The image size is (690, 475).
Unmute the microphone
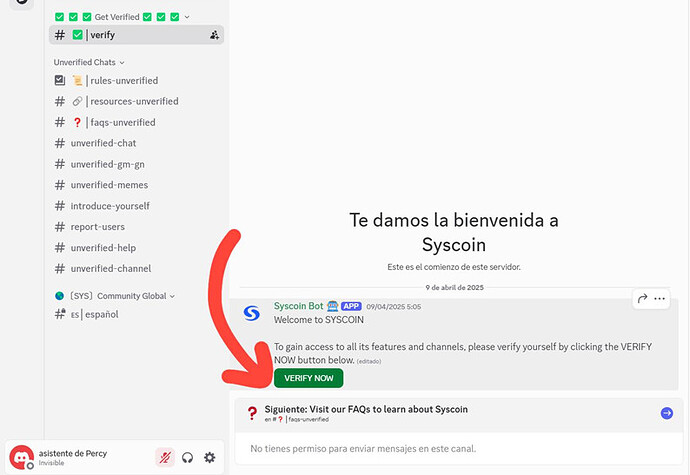point(165,458)
